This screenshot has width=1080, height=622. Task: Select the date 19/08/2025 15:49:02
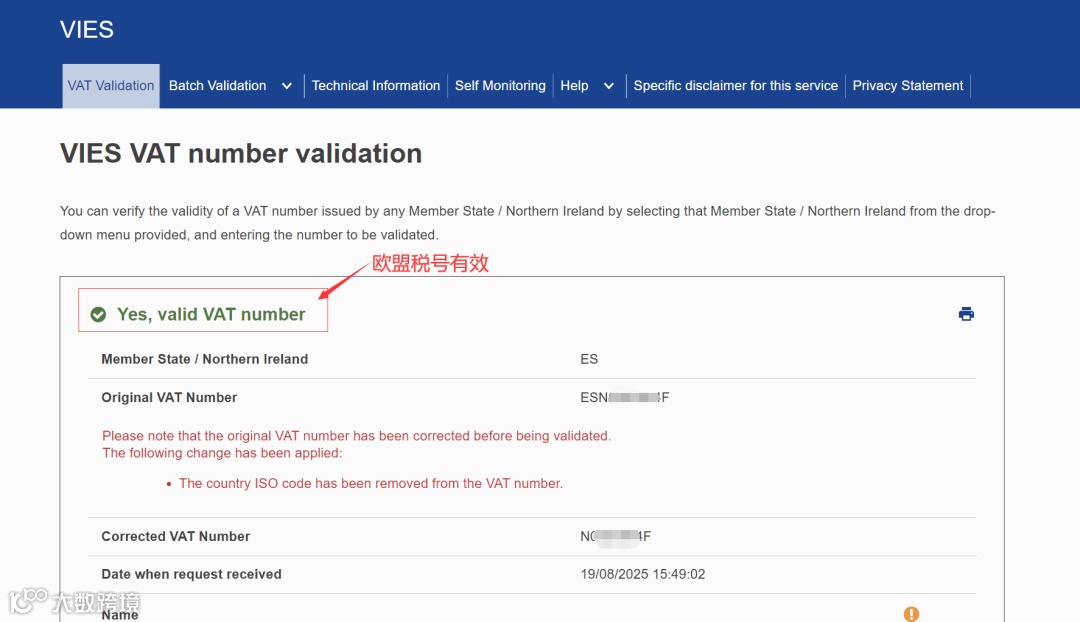643,574
